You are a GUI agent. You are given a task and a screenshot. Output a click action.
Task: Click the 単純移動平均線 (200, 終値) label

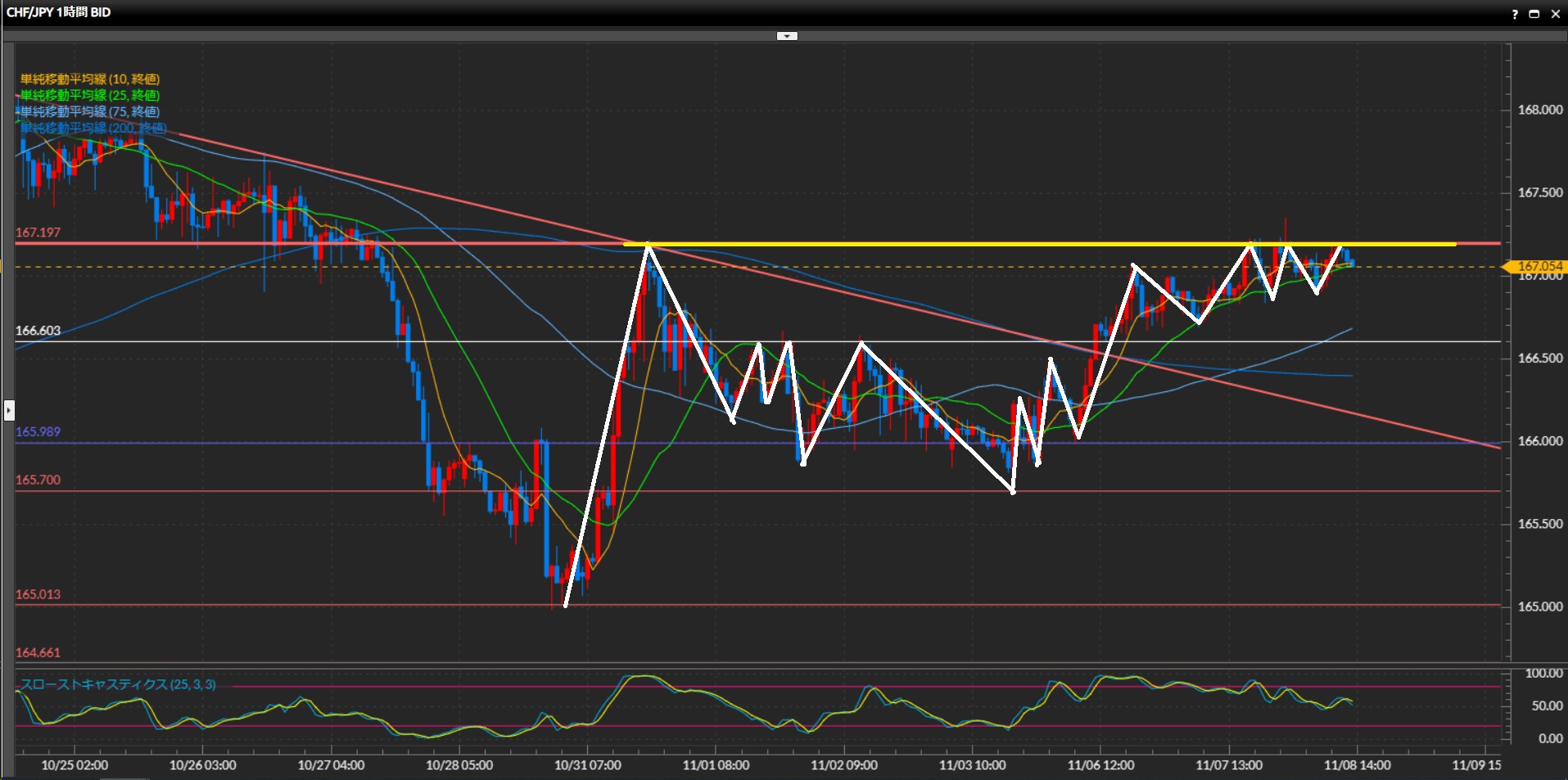(x=93, y=128)
